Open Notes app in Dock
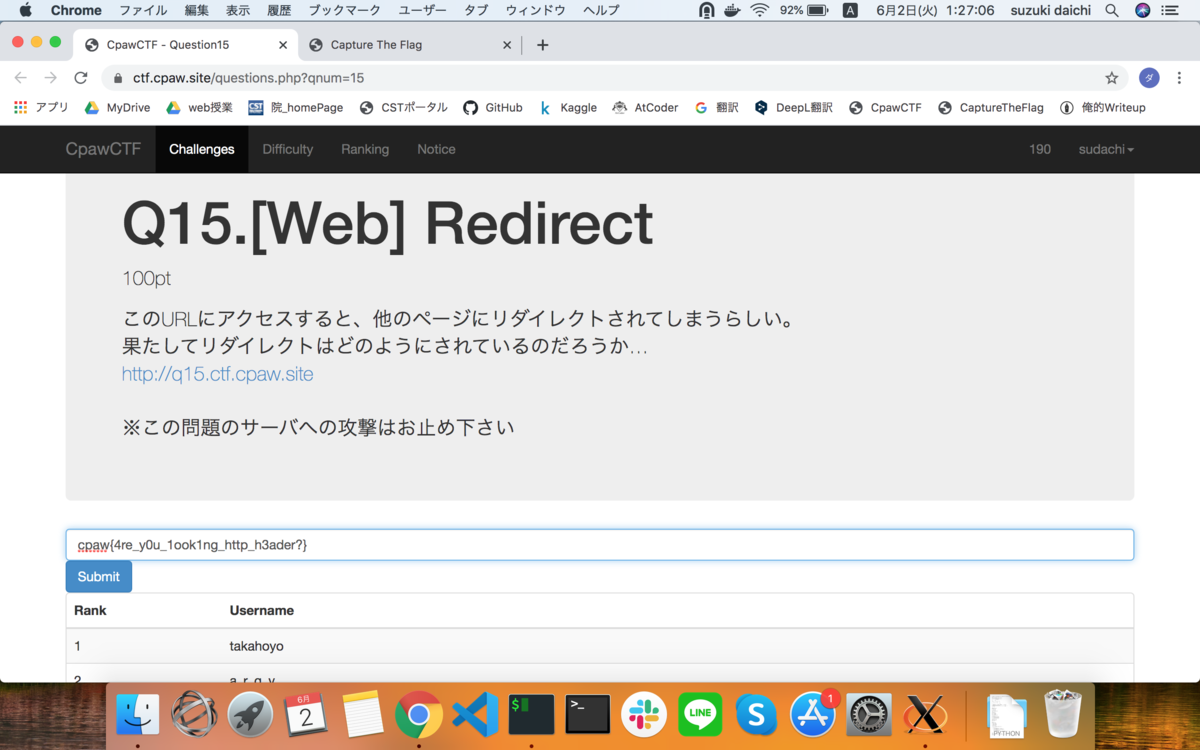 click(363, 714)
